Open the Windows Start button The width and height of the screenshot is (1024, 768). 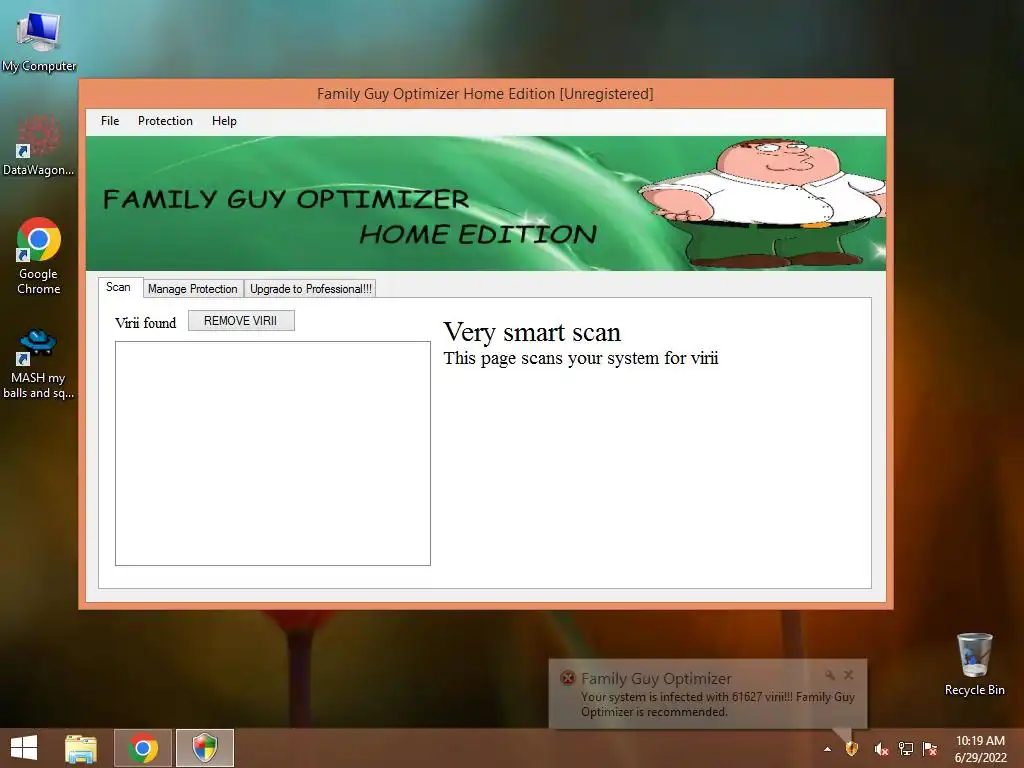pos(24,748)
